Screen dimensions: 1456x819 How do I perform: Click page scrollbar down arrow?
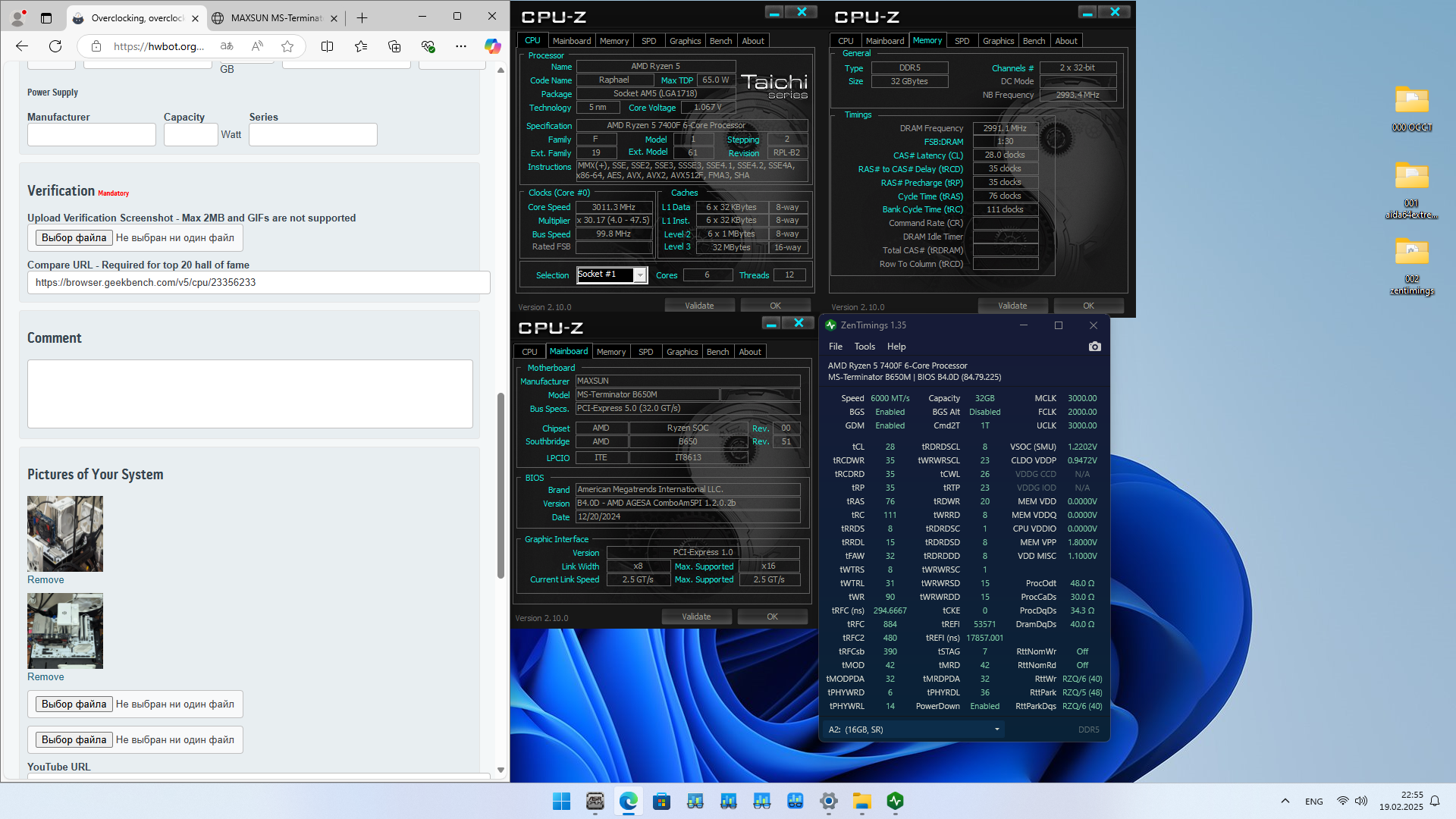500,770
